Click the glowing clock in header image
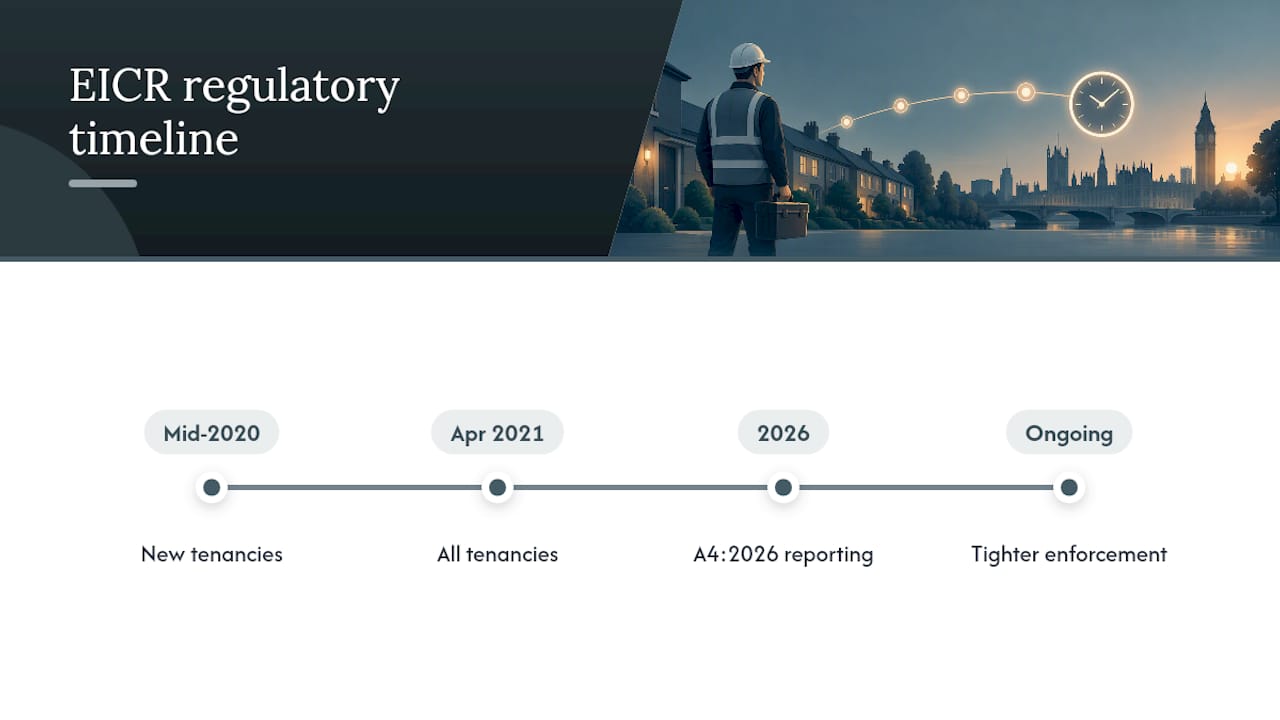Viewport: 1280px width, 720px height. [x=1101, y=104]
